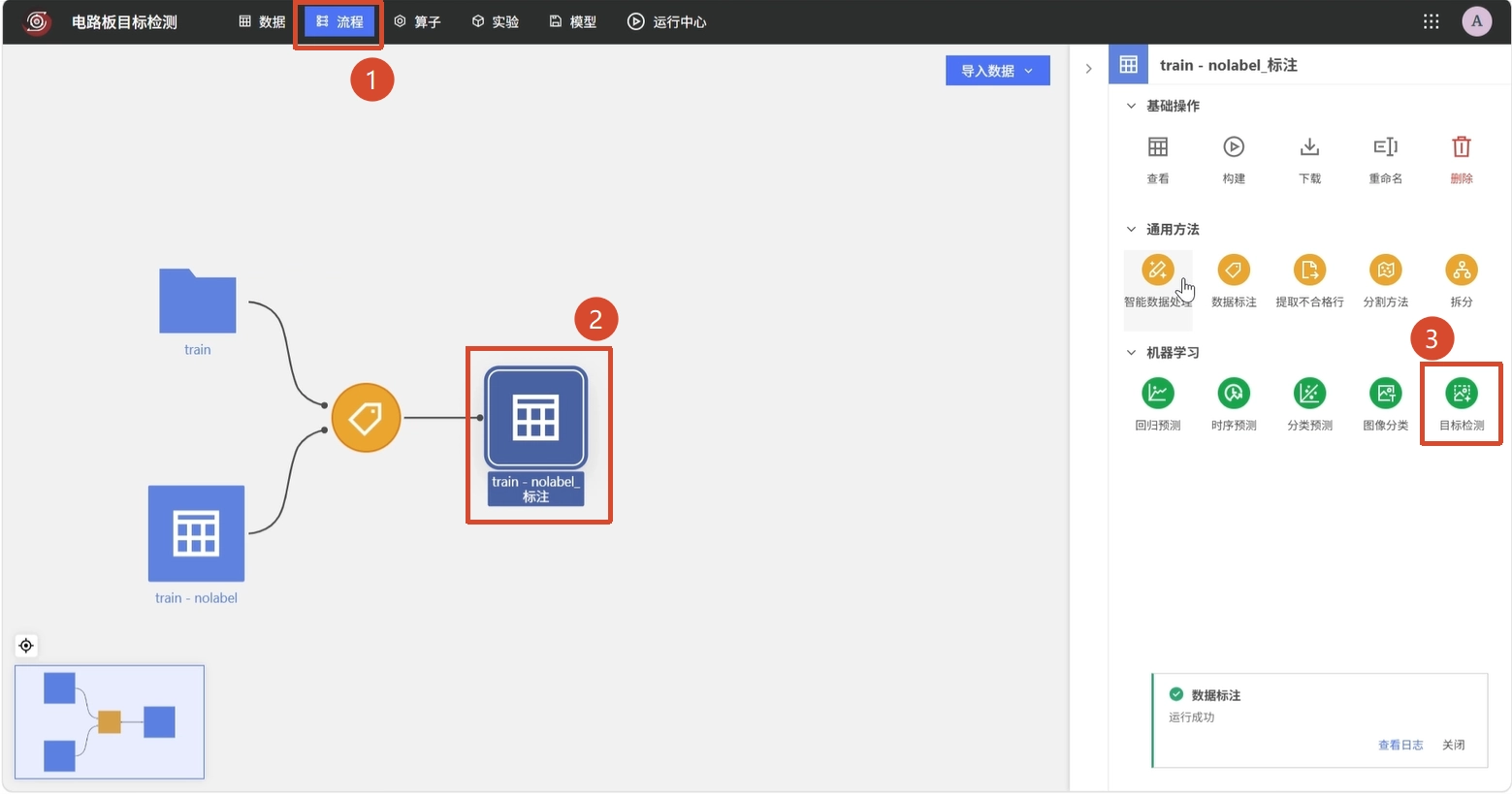Open the 模型 tab

coord(573,21)
